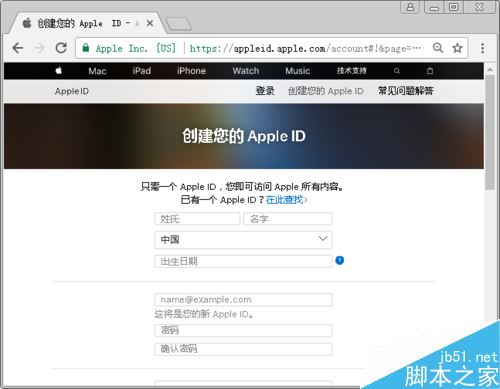Image resolution: width=500 pixels, height=389 pixels.
Task: Click the blue birthday help question icon
Action: [x=340, y=260]
